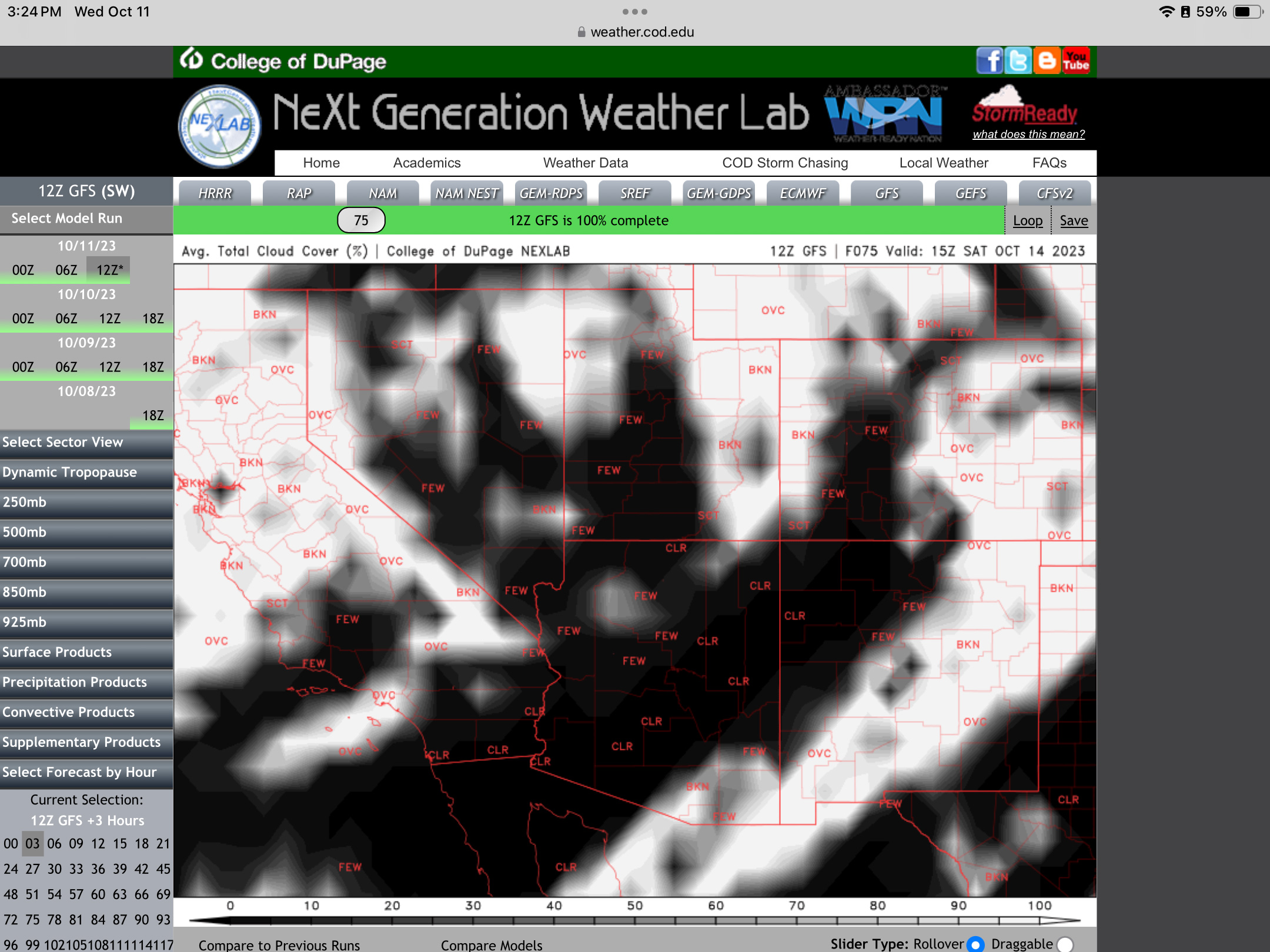Click the cloud cover color scale bar
This screenshot has width=1270, height=952.
(x=635, y=920)
